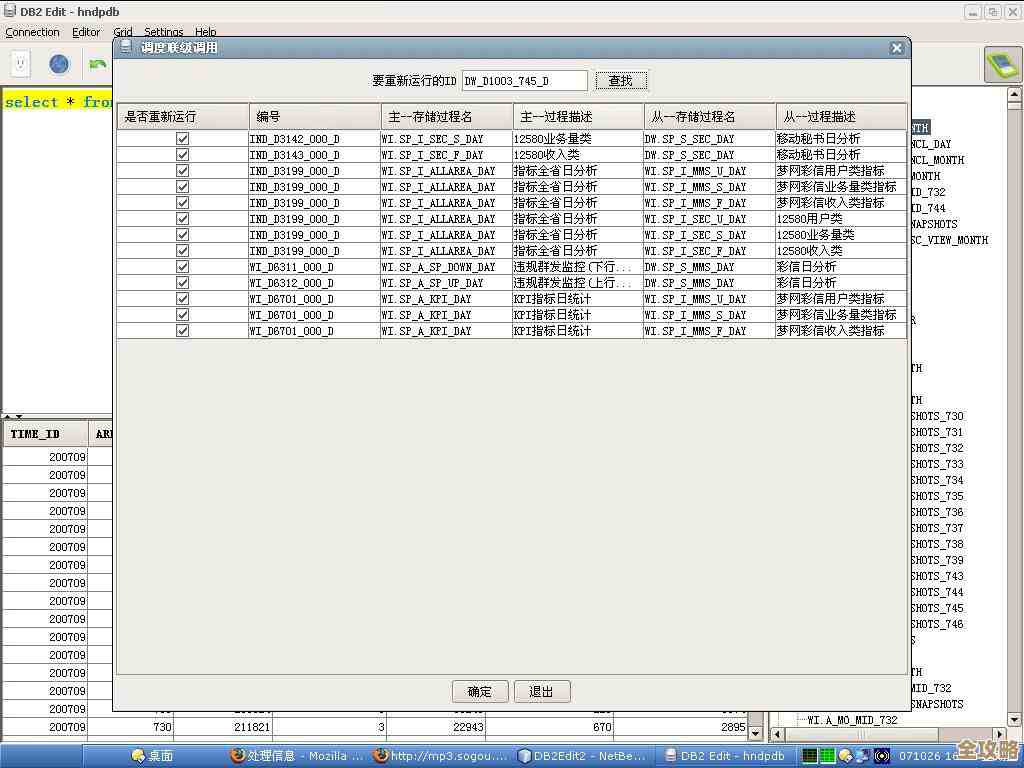Image resolution: width=1024 pixels, height=768 pixels.
Task: Confirm the dialog with the 确定 button
Action: tap(479, 691)
